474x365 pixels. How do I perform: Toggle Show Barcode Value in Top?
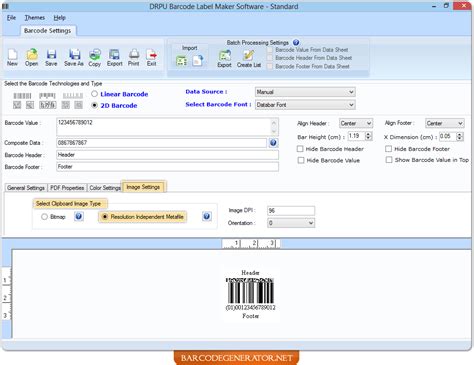[389, 160]
